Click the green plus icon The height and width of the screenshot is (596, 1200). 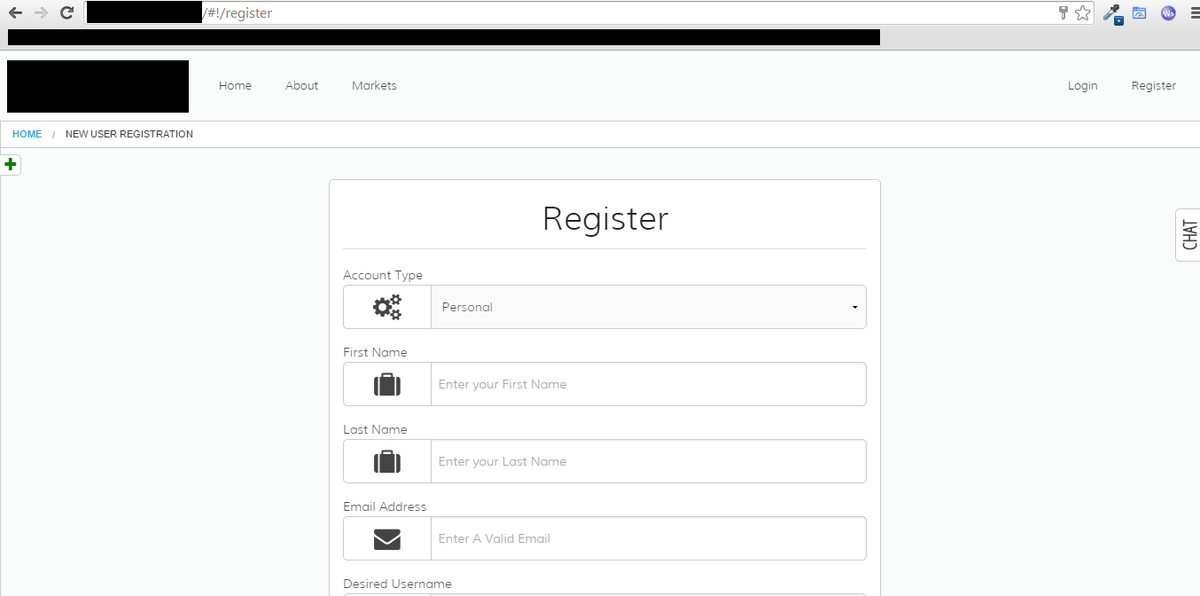11,164
